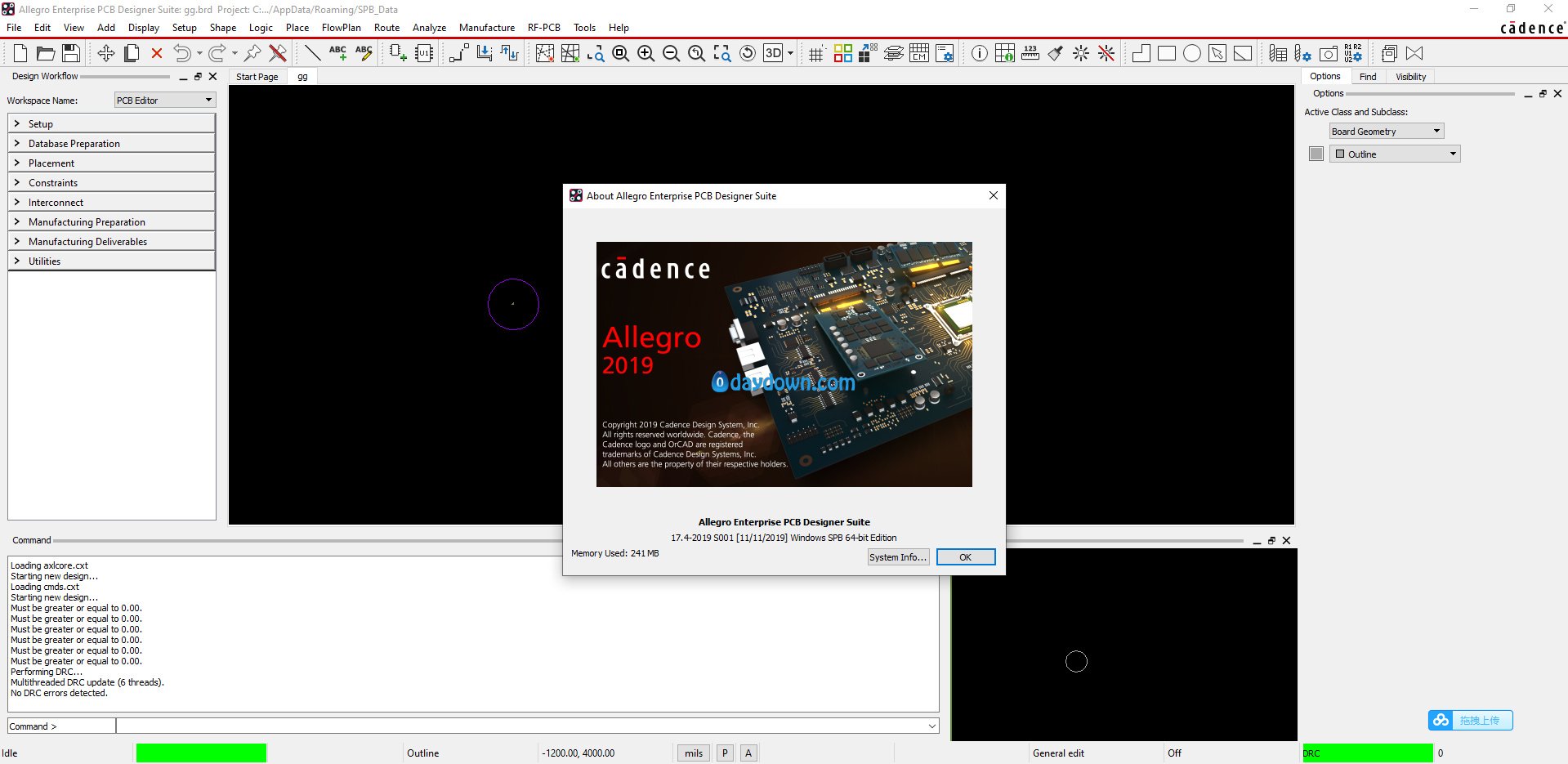Click the Undo arrow icon

(182, 53)
